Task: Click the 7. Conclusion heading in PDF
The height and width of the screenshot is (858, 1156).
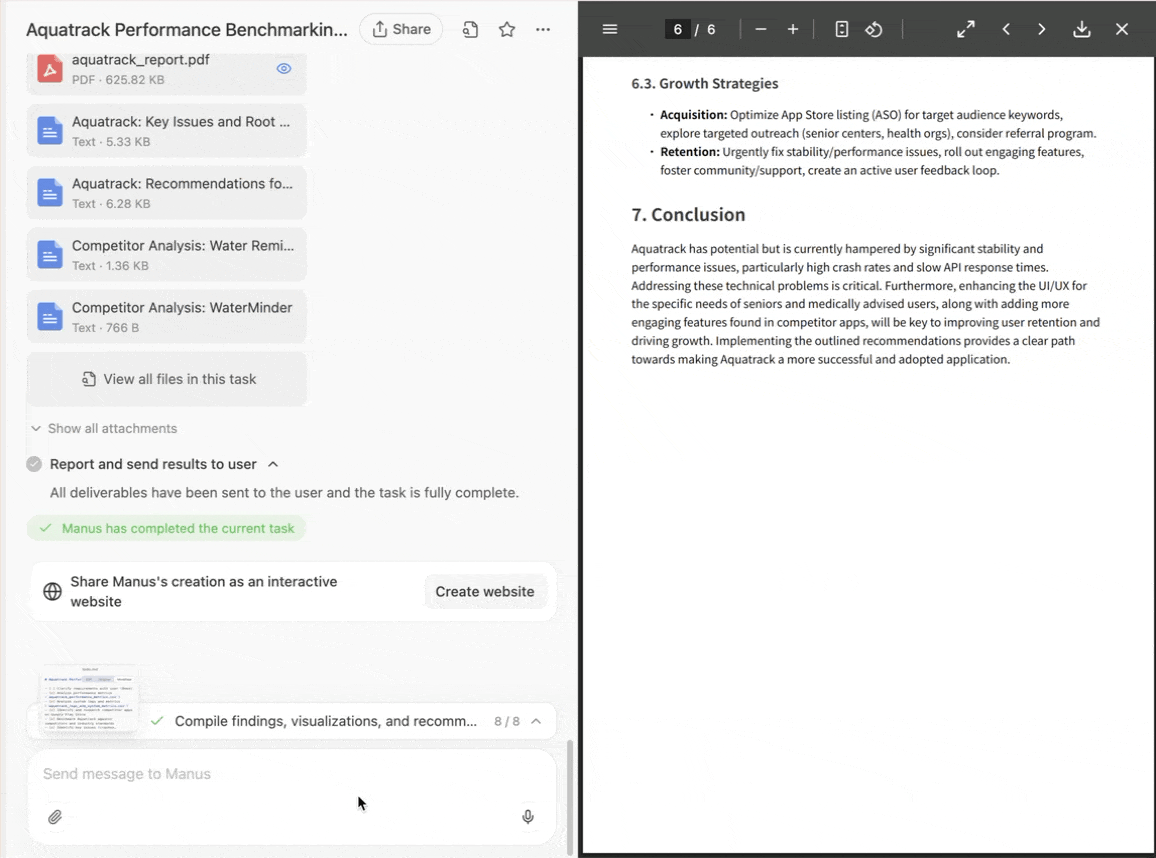Action: pos(688,214)
